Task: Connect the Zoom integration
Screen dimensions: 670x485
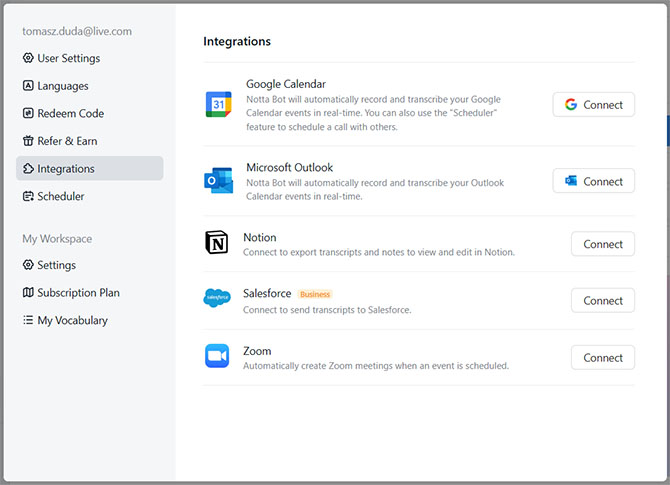Action: 602,357
